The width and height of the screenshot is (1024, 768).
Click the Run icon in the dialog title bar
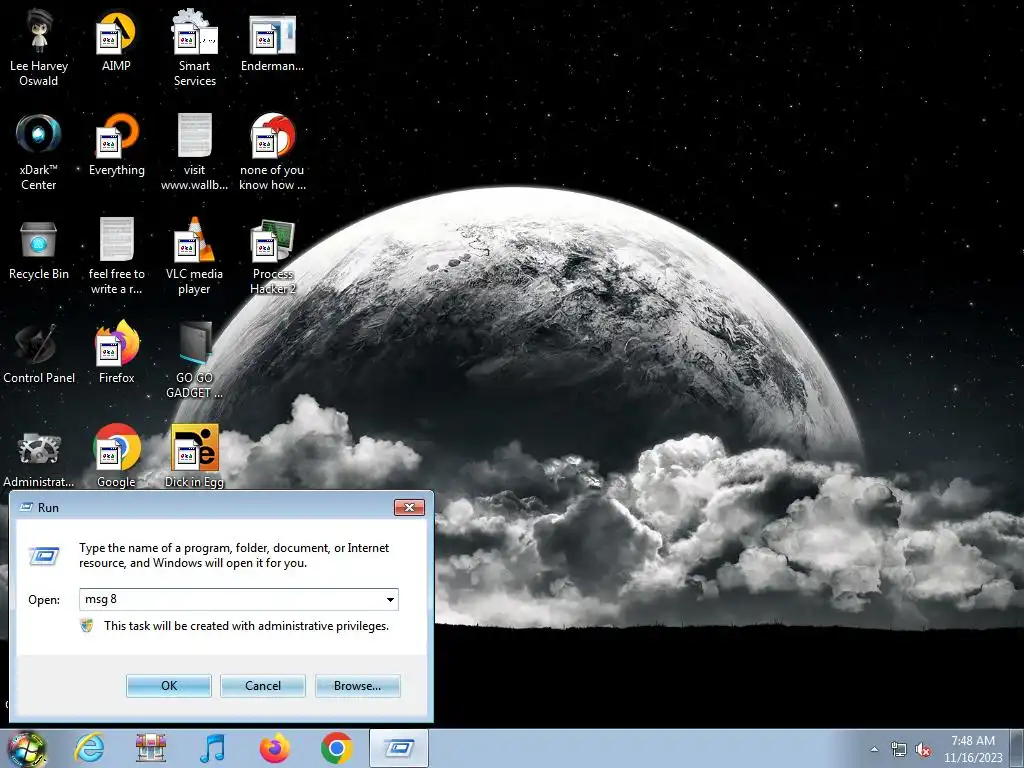pyautogui.click(x=26, y=507)
